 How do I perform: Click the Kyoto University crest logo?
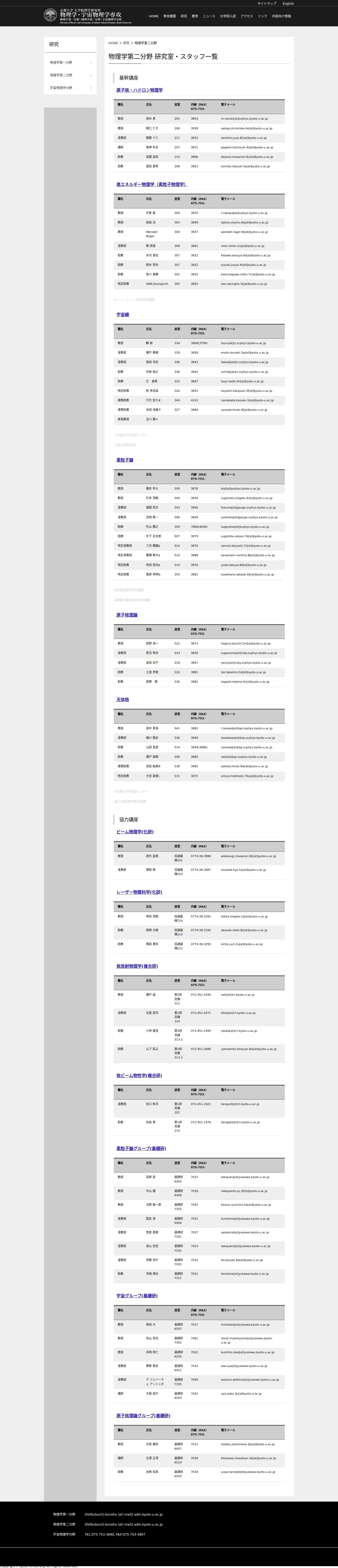[51, 16]
